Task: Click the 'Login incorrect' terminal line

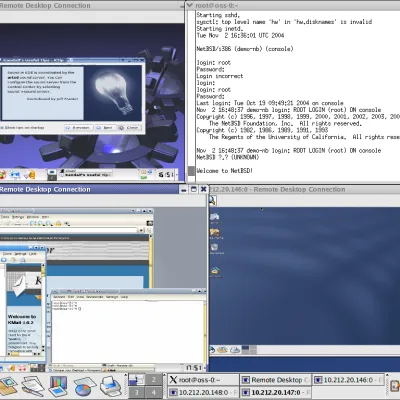Action: (220, 76)
